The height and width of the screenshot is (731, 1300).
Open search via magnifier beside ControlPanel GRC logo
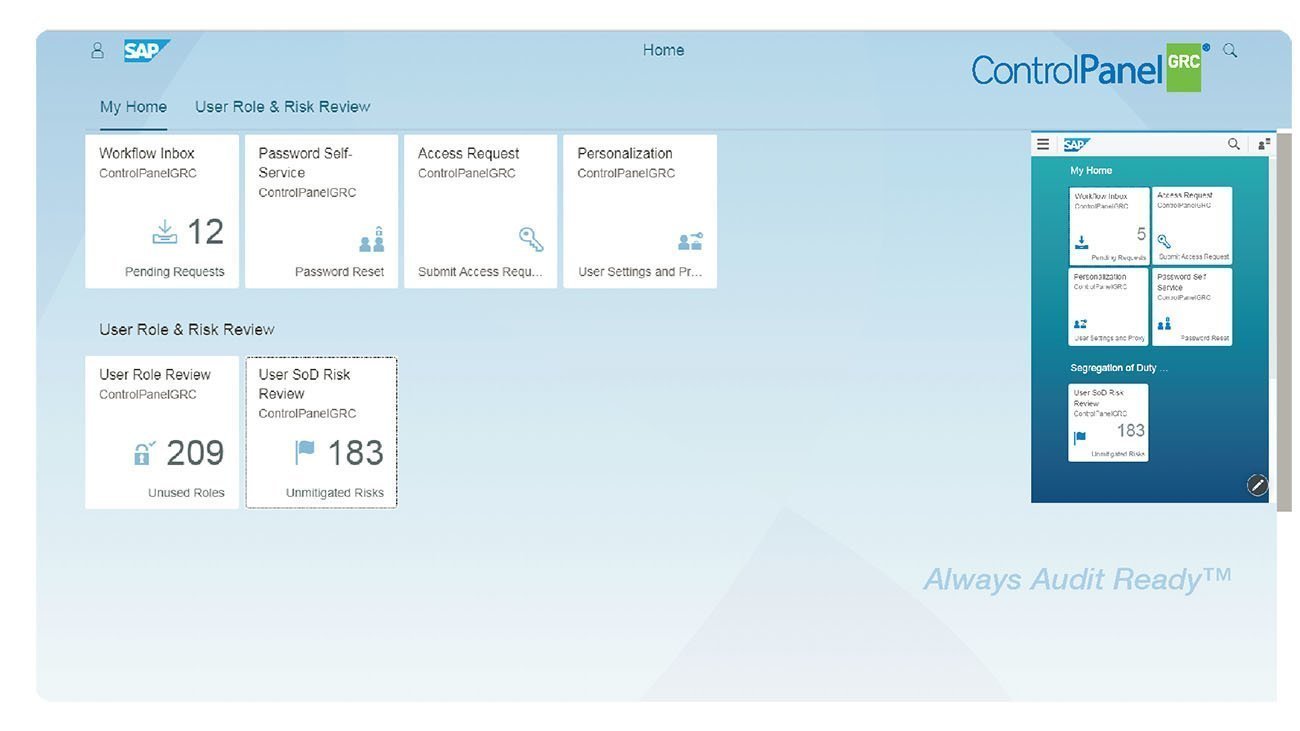1230,50
